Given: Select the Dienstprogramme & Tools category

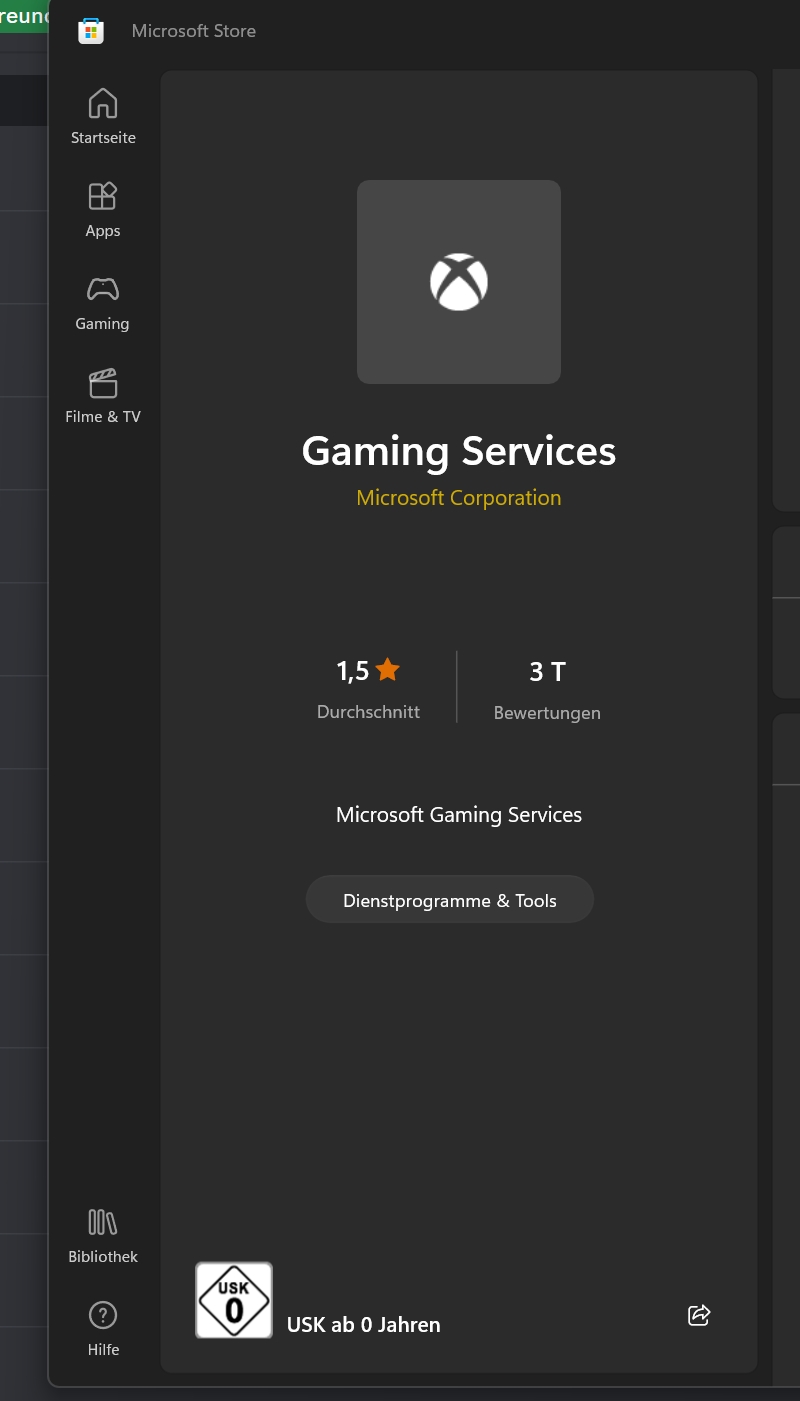Looking at the screenshot, I should (x=450, y=900).
